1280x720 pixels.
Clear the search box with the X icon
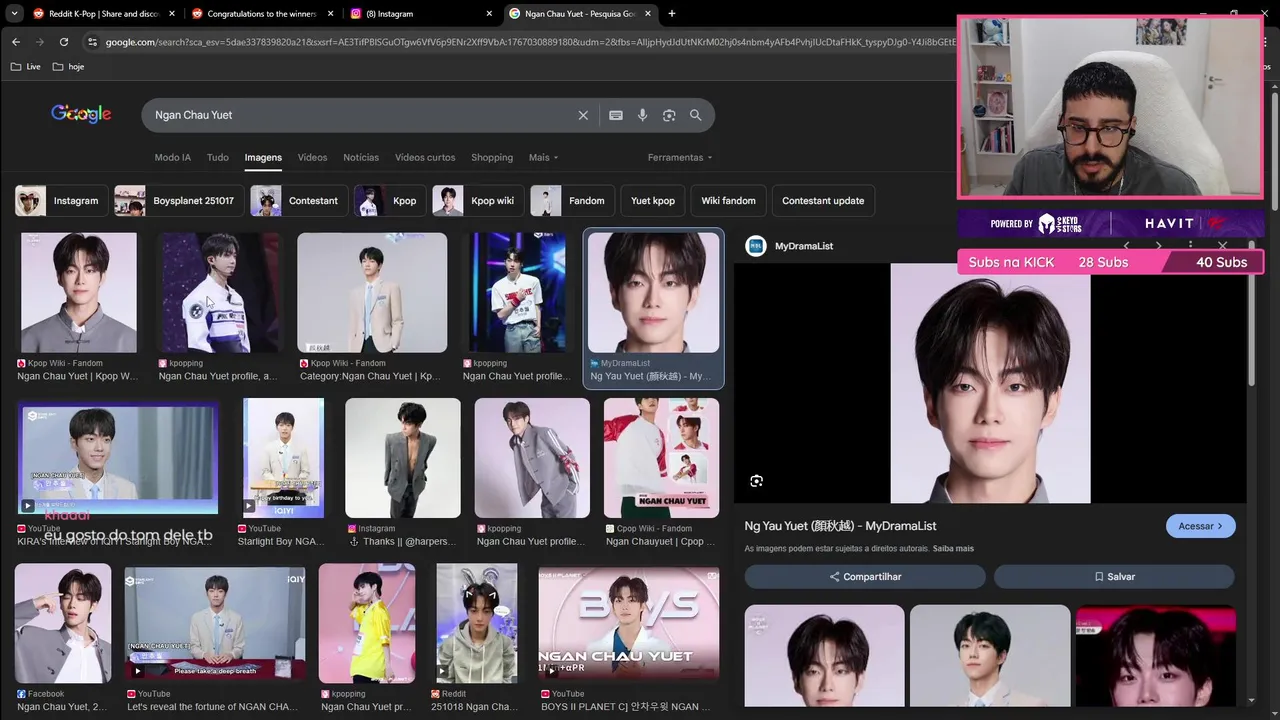(x=583, y=115)
